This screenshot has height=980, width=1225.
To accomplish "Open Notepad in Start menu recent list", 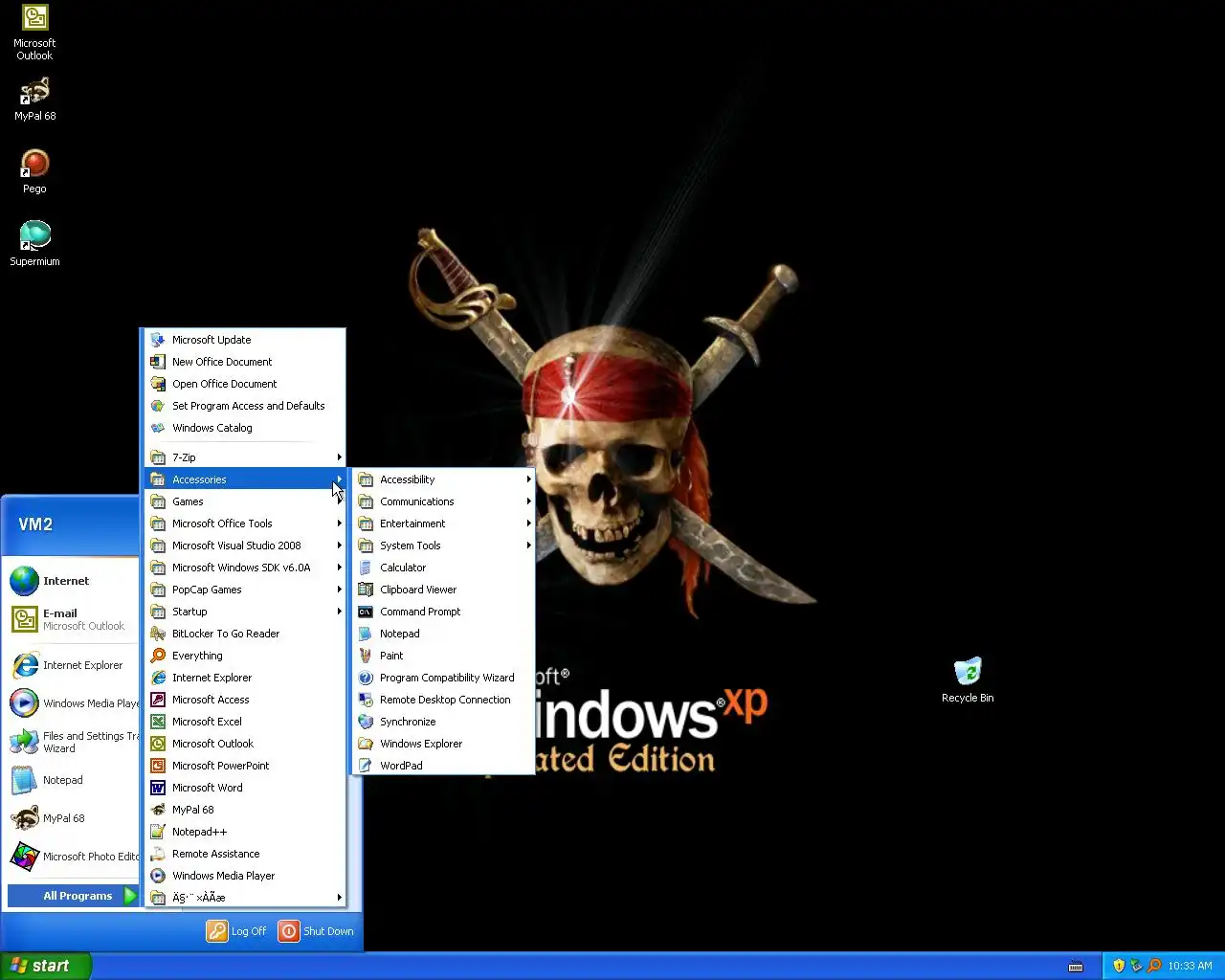I will tap(73, 780).
